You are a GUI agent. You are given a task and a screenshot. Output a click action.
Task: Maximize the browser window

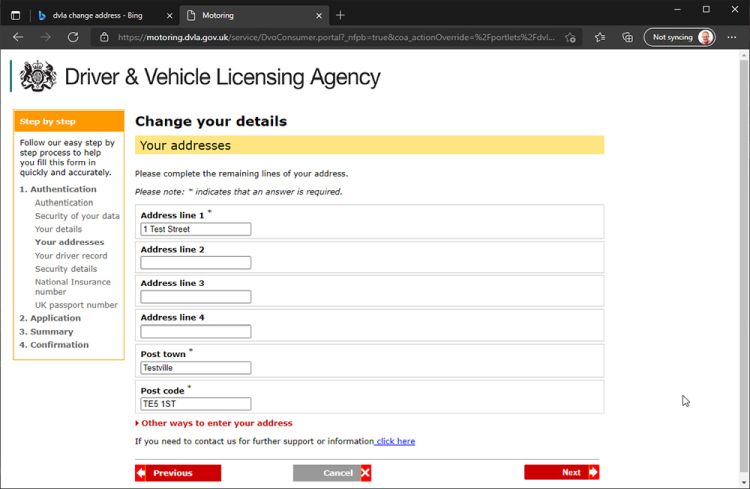[x=706, y=10]
